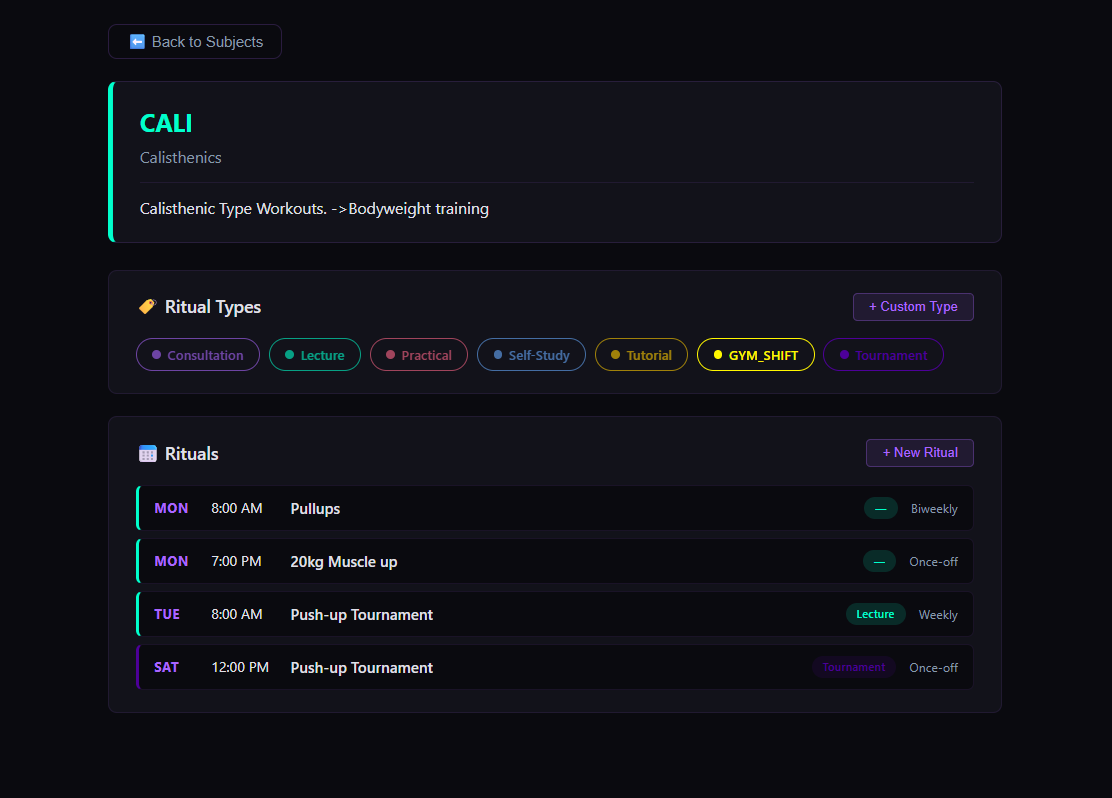Add a custom ritual type
Screen dimensions: 1112x798
[x=913, y=307]
